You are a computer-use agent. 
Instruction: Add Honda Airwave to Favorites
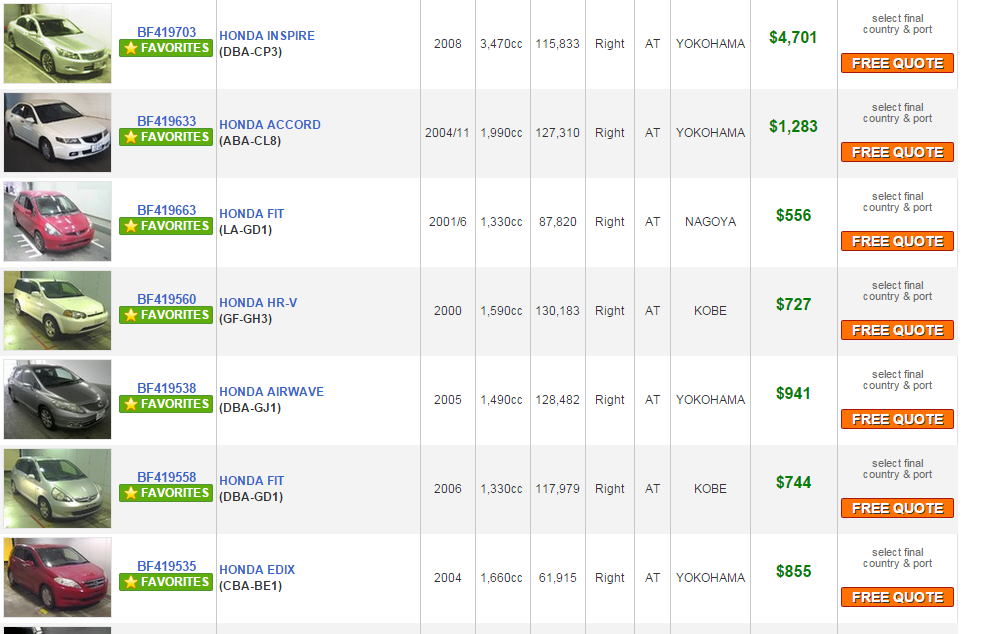pyautogui.click(x=166, y=404)
